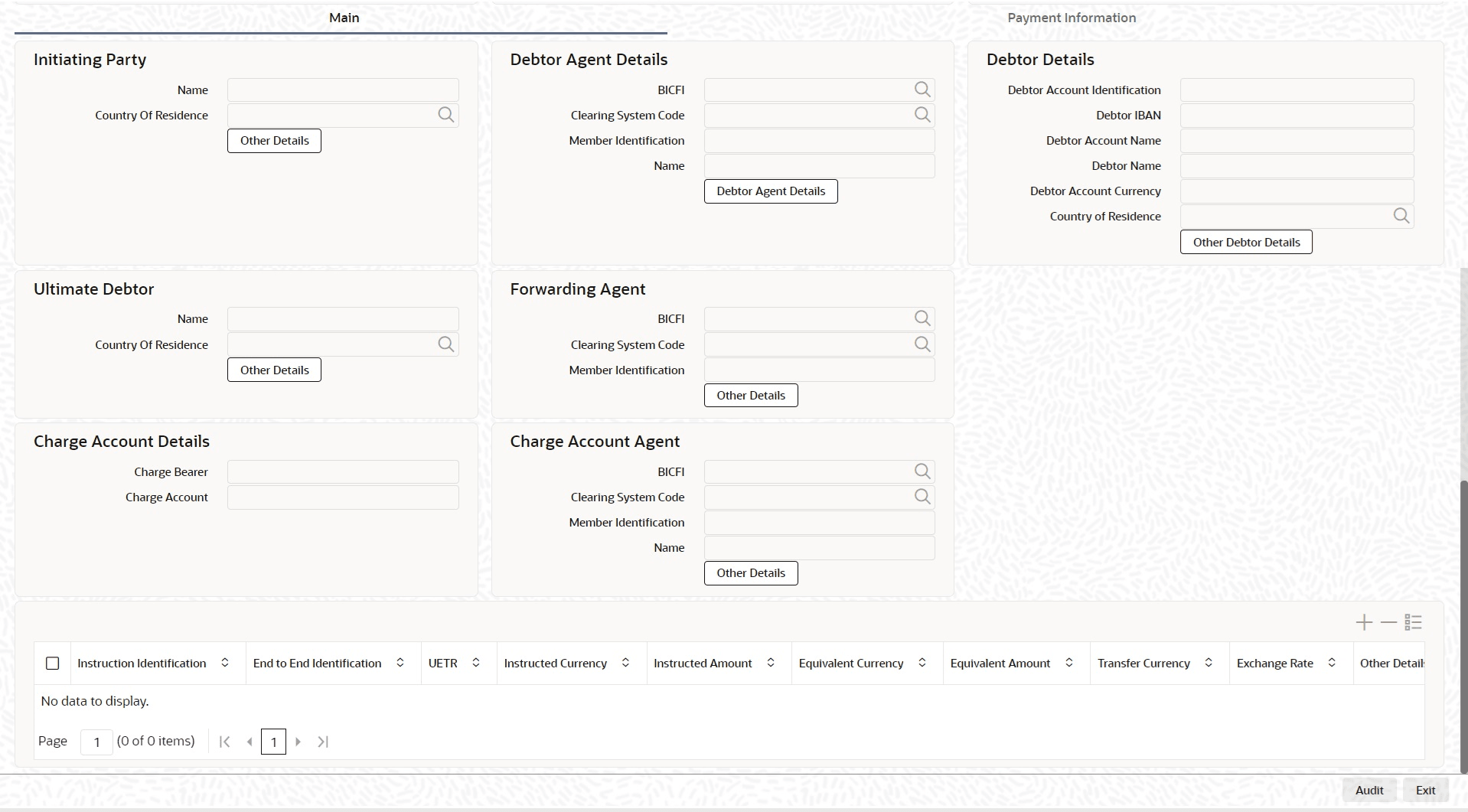Focus the Debtor Agent Name field

coord(819,166)
